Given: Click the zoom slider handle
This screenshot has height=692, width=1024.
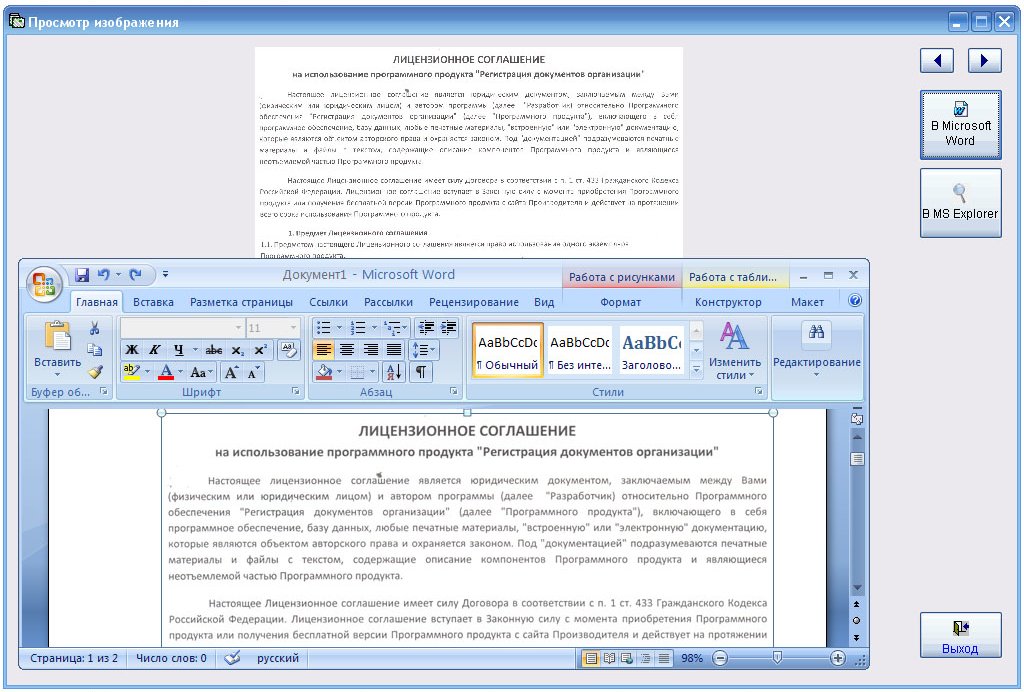Looking at the screenshot, I should [x=777, y=657].
